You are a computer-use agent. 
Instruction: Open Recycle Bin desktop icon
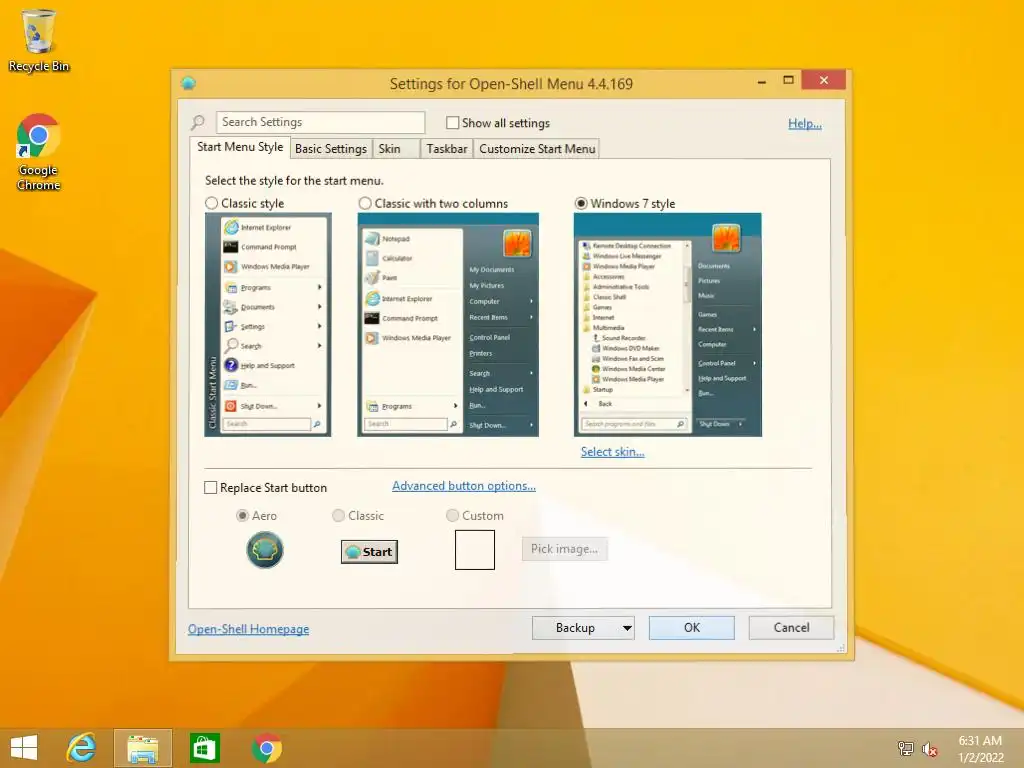click(x=39, y=40)
